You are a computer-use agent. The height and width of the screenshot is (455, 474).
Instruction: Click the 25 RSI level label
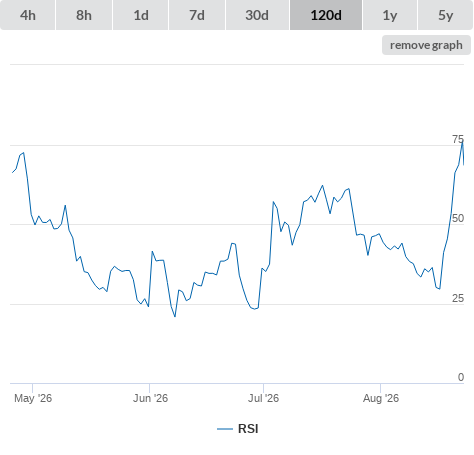coord(458,298)
